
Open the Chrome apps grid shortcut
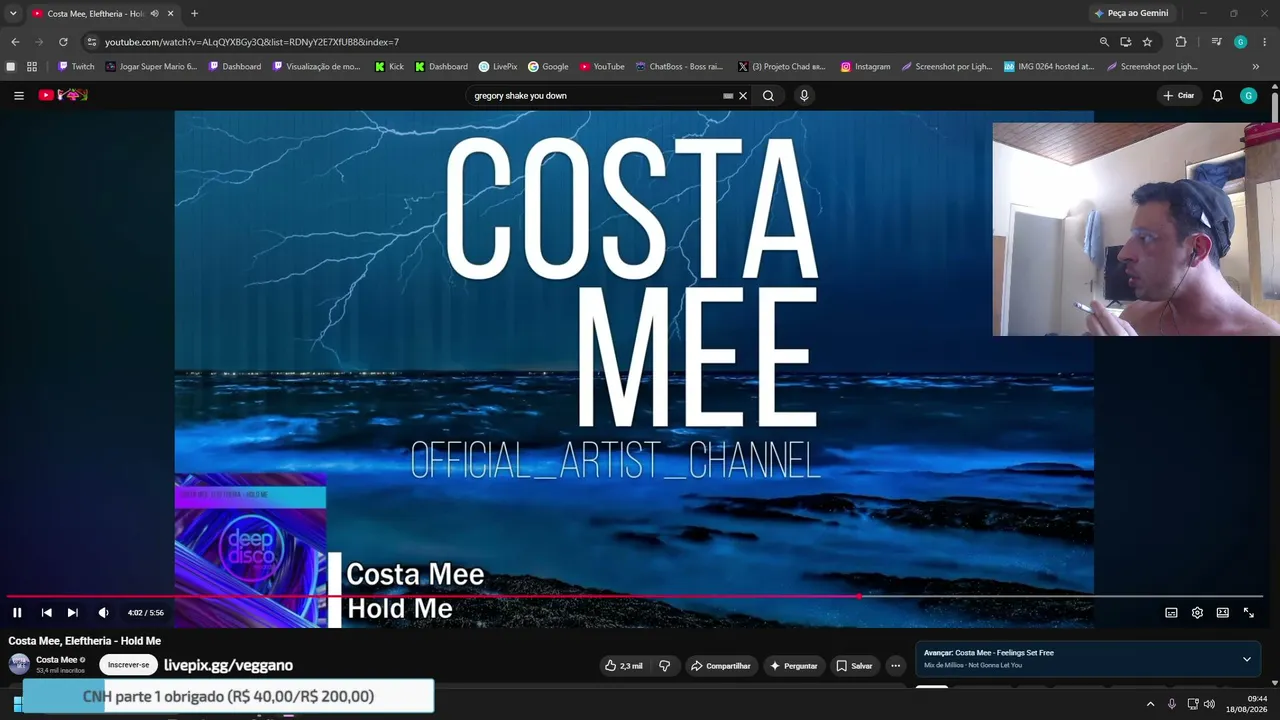click(x=32, y=67)
